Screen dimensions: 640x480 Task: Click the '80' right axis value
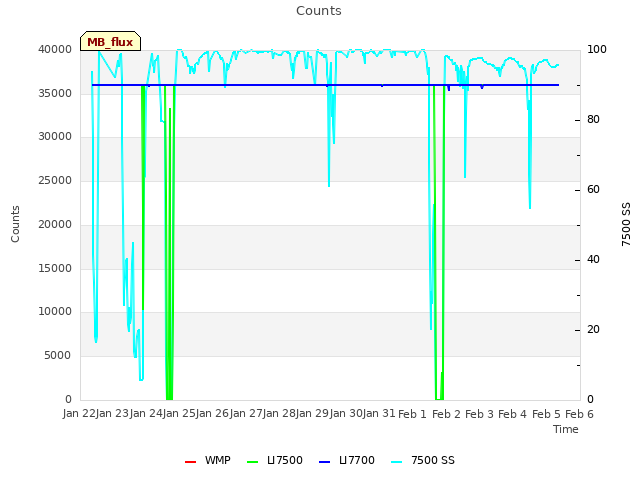click(x=593, y=120)
